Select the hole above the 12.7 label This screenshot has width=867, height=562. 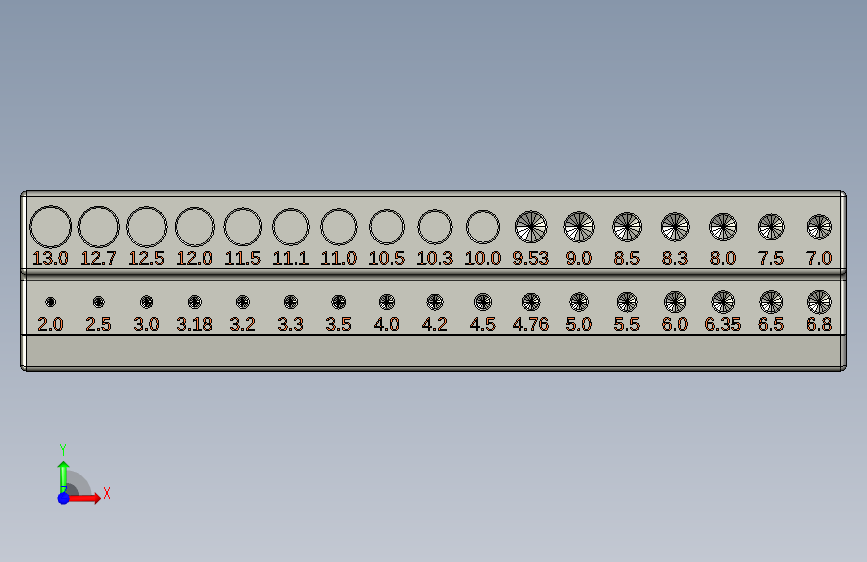98,227
